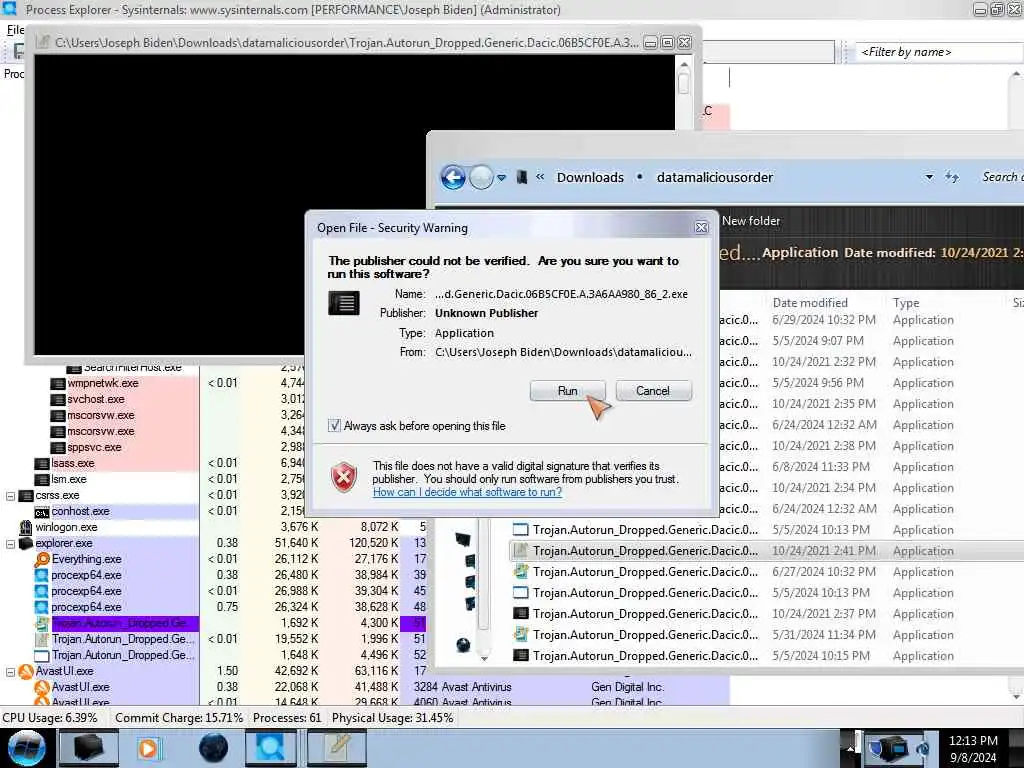This screenshot has height=768, width=1024.
Task: Open the recent pages dropdown beside Forward button
Action: 502,178
